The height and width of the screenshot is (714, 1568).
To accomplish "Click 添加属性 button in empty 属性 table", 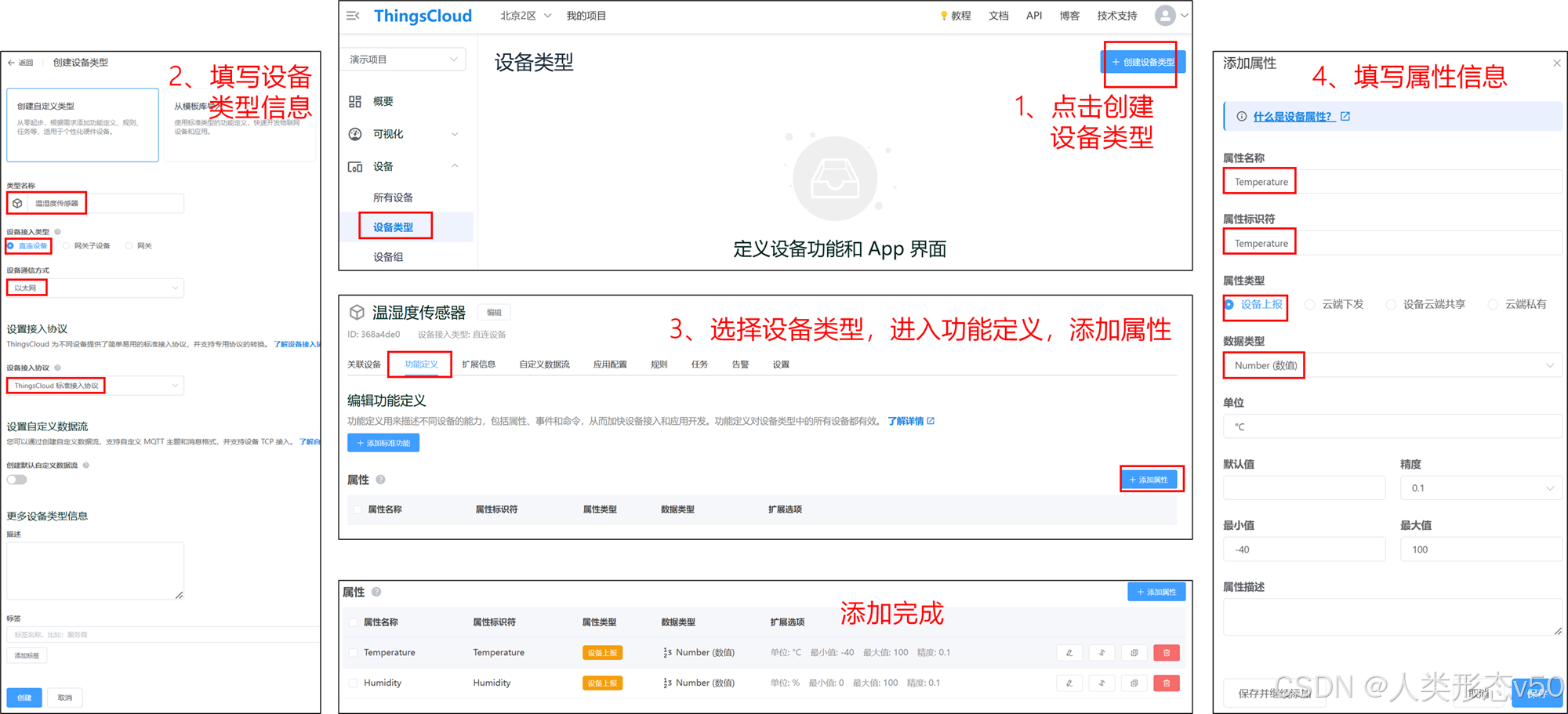I will pyautogui.click(x=1149, y=480).
